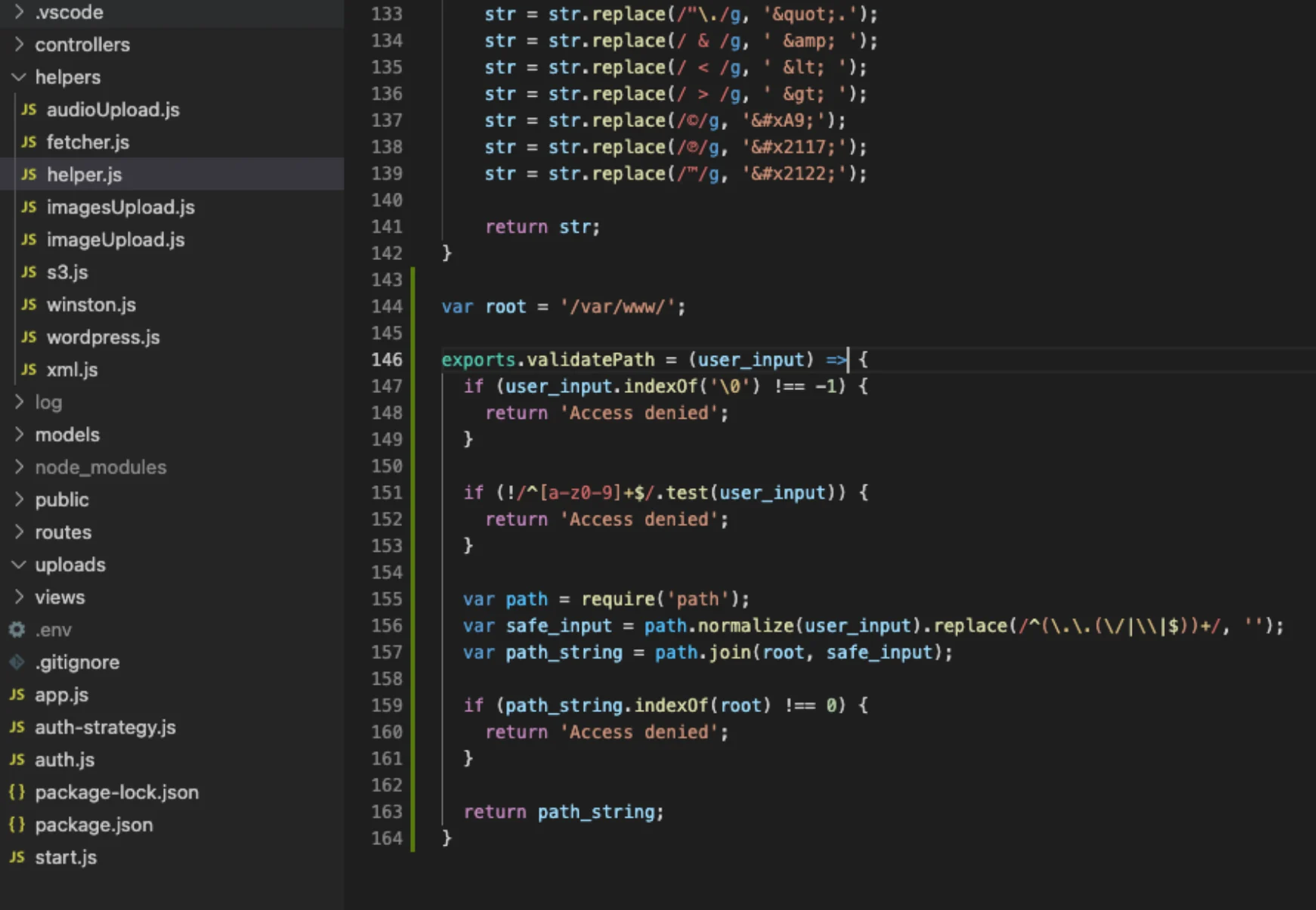Click the braces icon beside package-lock.json
The height and width of the screenshot is (910, 1316).
[x=17, y=792]
